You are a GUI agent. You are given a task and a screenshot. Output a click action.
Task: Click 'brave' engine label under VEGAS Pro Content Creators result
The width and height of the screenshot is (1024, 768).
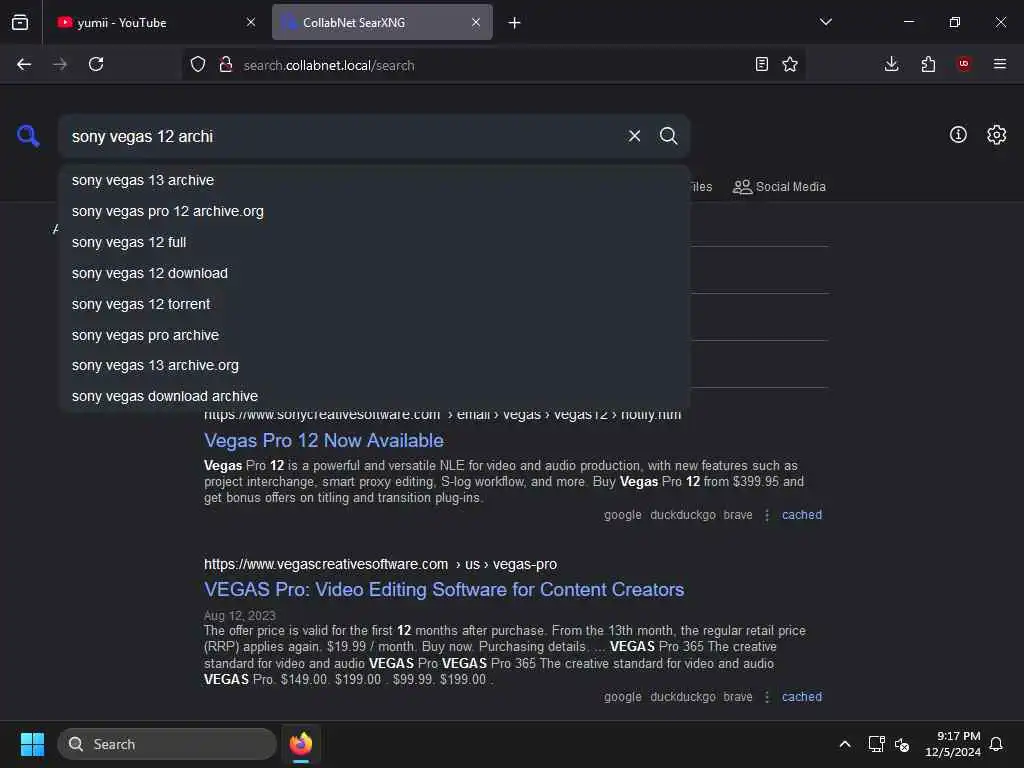738,697
